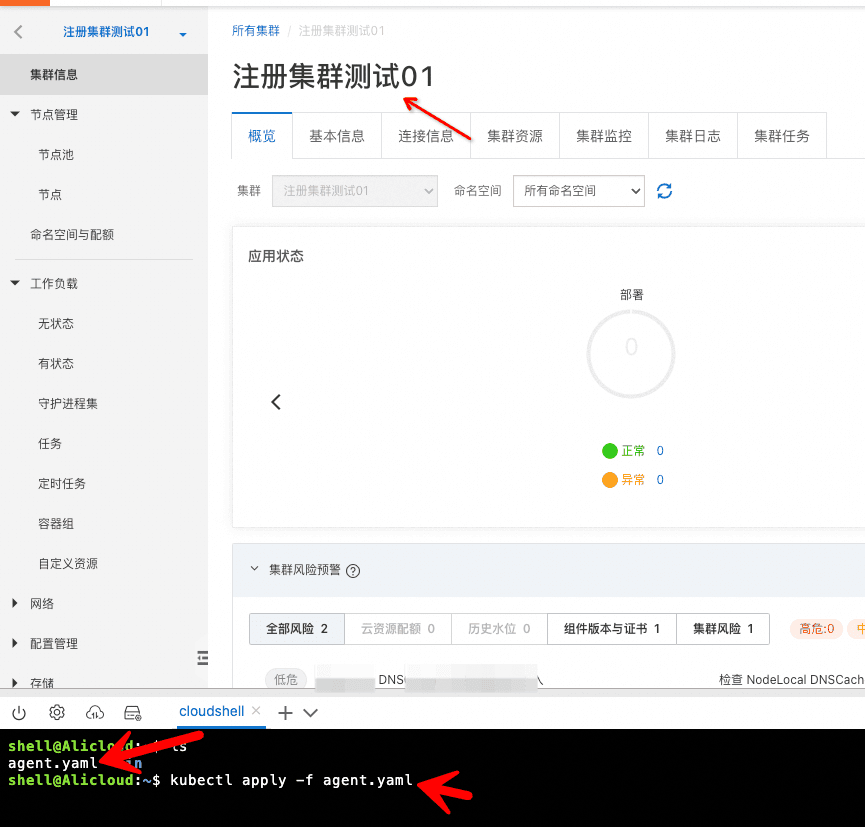Click the storage disk icon in Cloud Shell
The image size is (865, 827).
tap(132, 712)
